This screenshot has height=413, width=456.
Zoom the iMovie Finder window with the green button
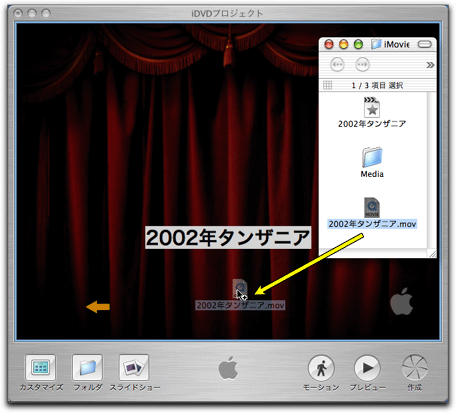pyautogui.click(x=358, y=44)
